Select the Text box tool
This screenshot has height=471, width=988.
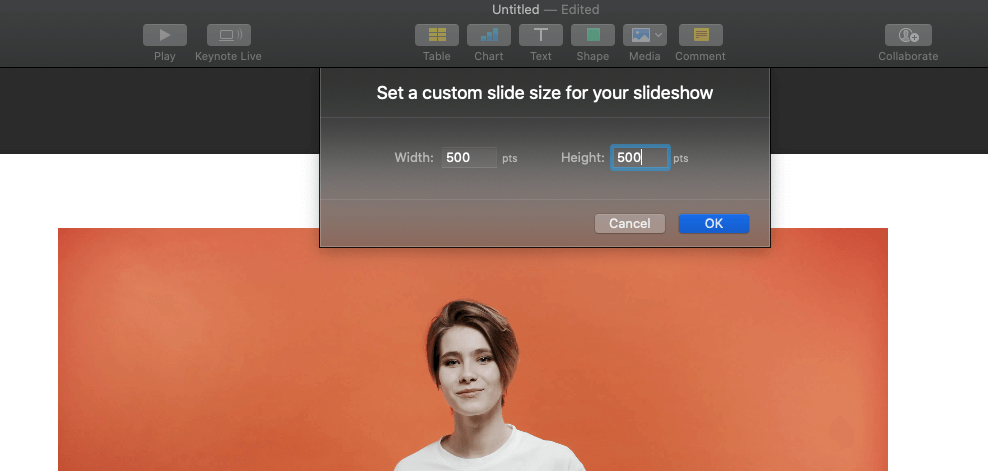pyautogui.click(x=540, y=35)
